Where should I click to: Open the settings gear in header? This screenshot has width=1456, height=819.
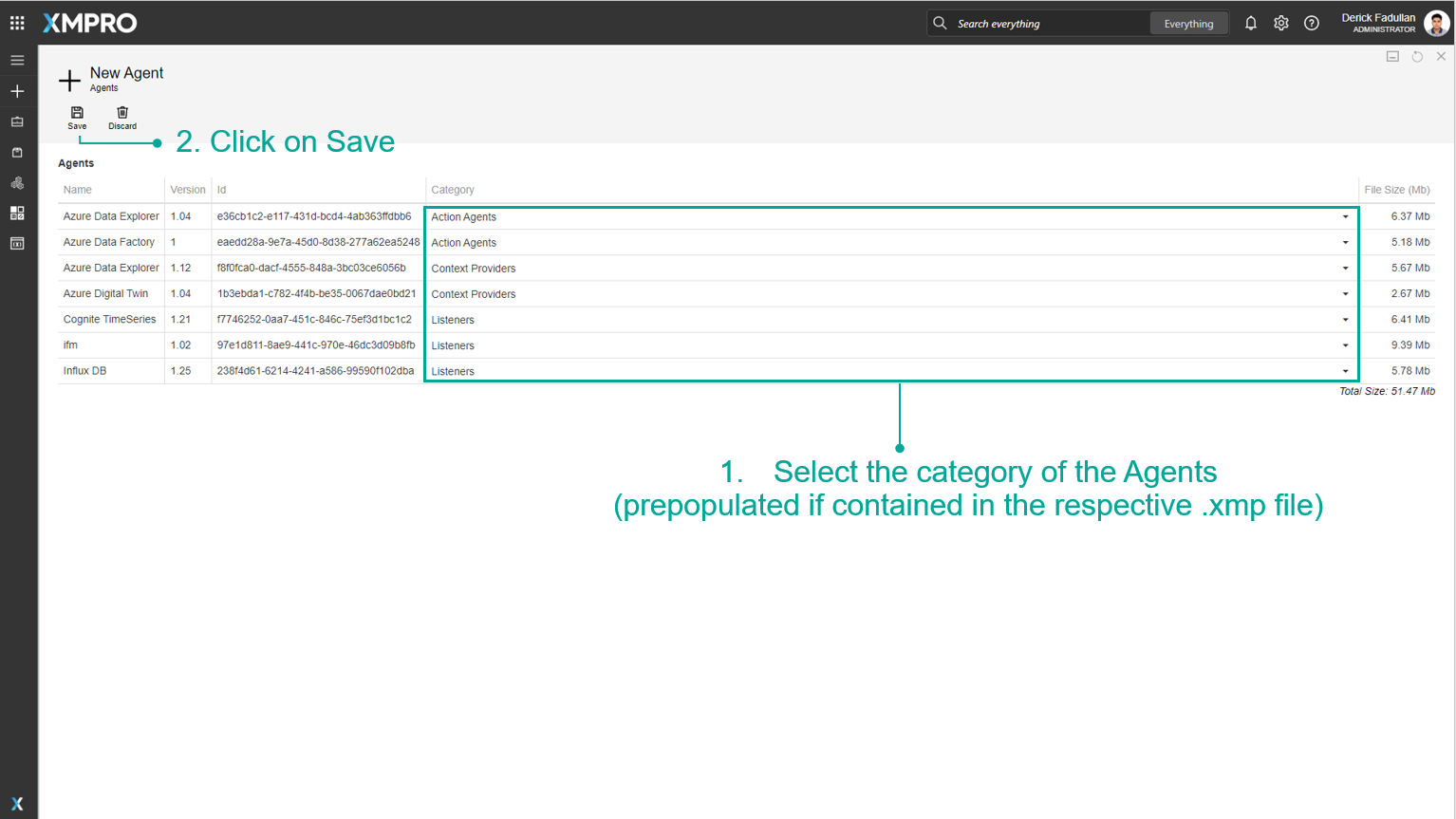tap(1281, 24)
